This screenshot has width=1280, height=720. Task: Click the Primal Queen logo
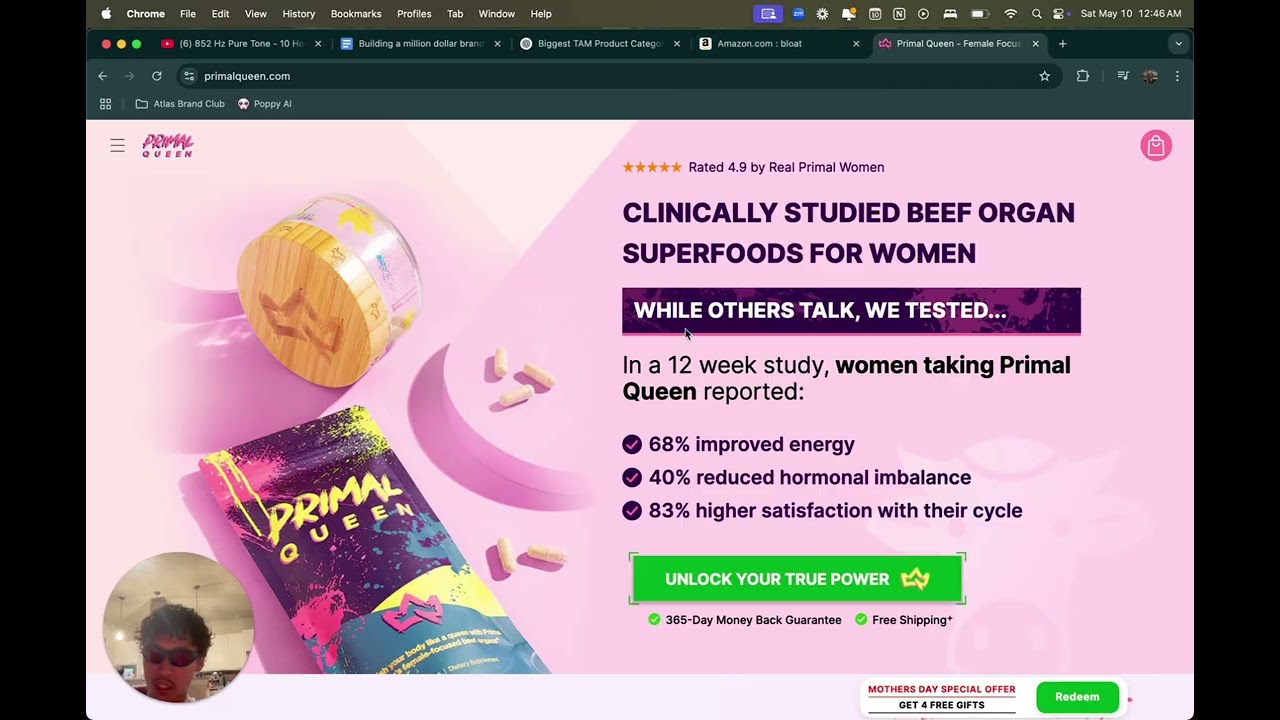pos(168,146)
